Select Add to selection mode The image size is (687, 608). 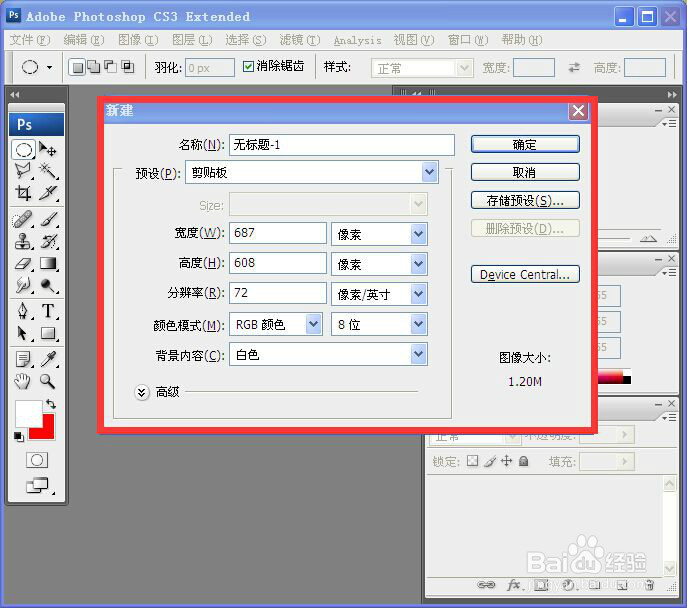(x=93, y=67)
